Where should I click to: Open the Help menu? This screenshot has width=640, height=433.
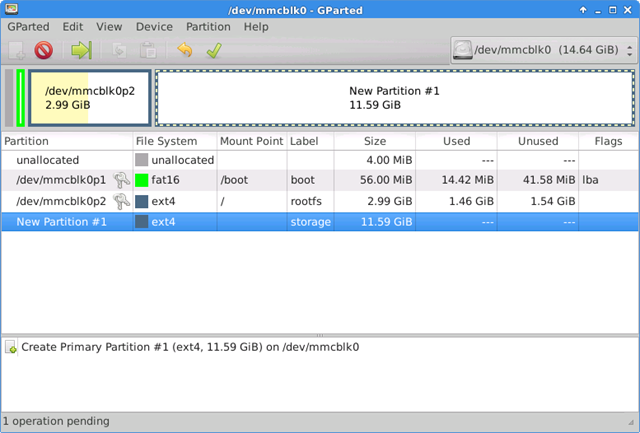[256, 27]
